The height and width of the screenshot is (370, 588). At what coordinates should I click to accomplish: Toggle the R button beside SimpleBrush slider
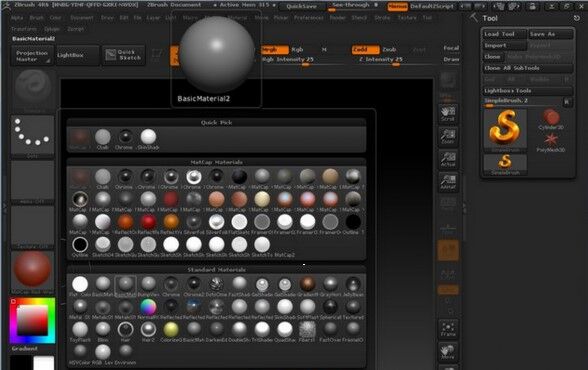tap(568, 102)
